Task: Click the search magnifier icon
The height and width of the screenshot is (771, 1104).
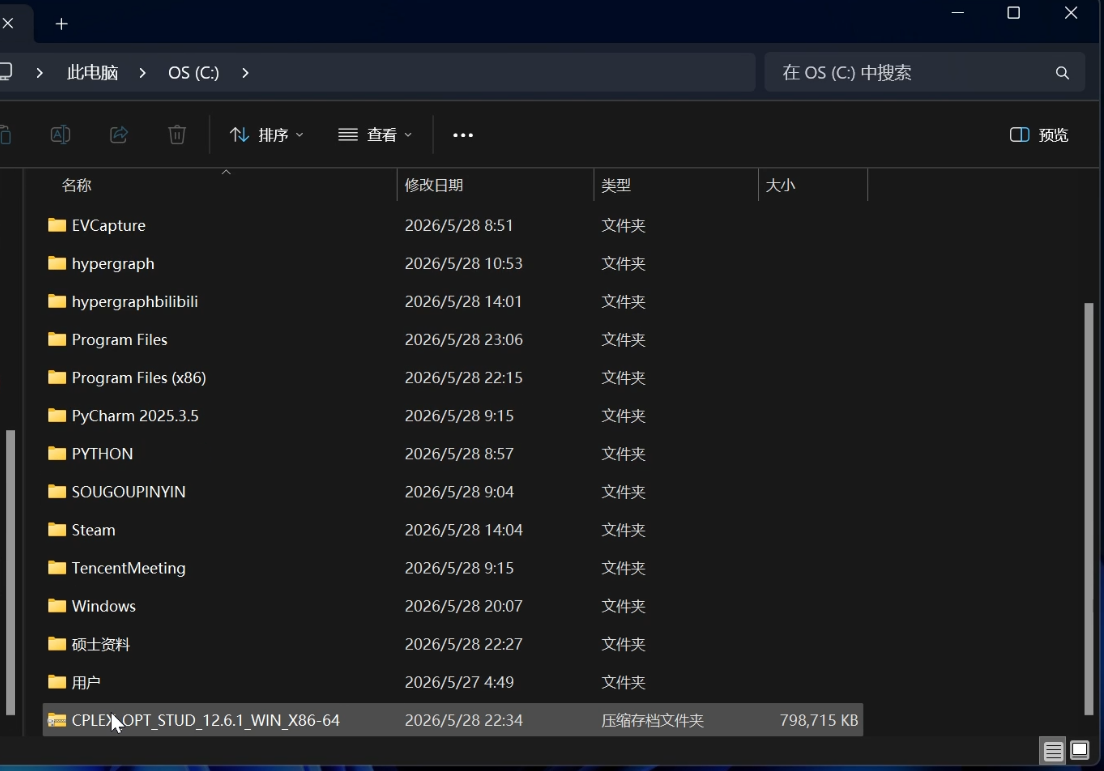Action: point(1062,73)
